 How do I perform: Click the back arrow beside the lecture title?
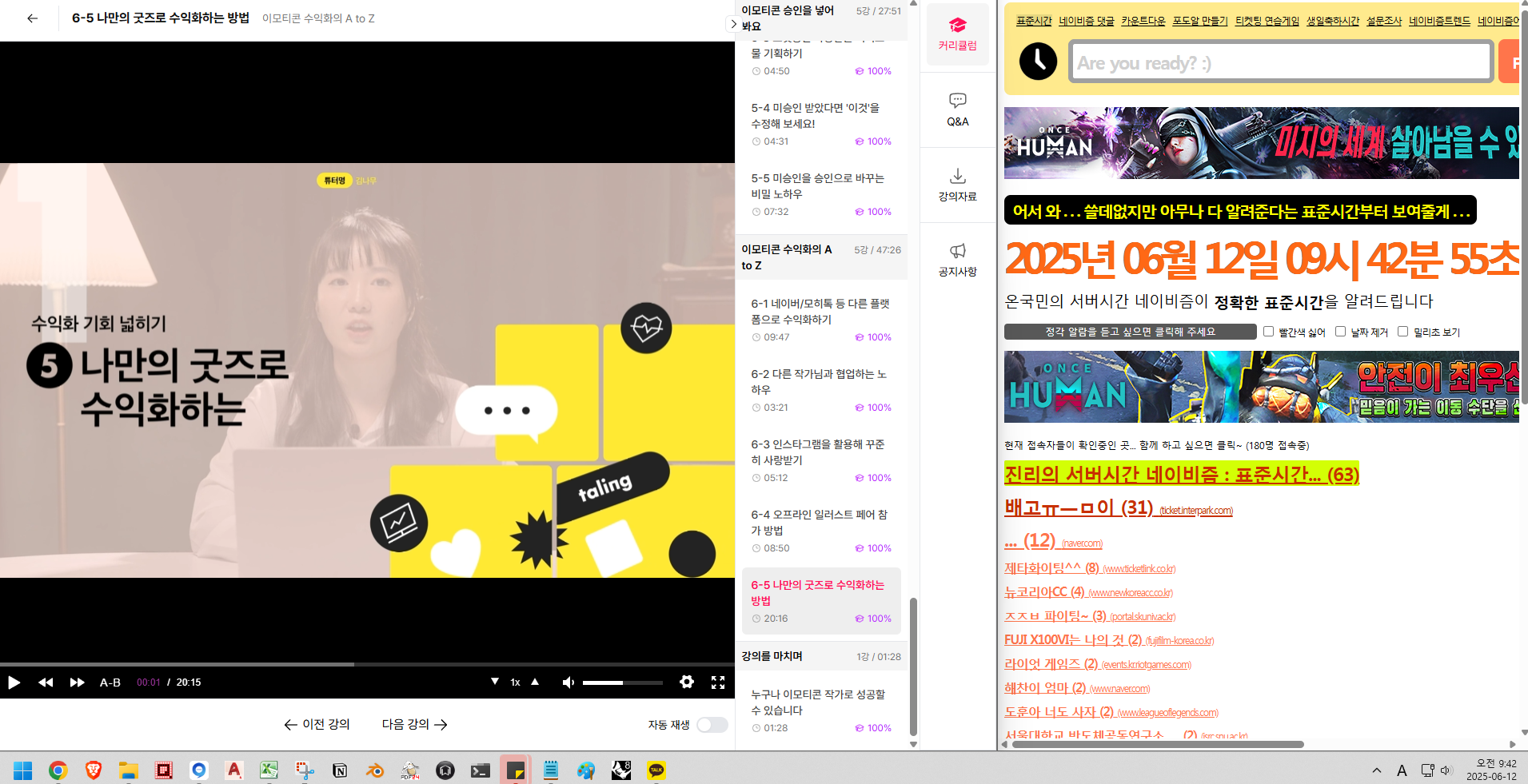(32, 18)
